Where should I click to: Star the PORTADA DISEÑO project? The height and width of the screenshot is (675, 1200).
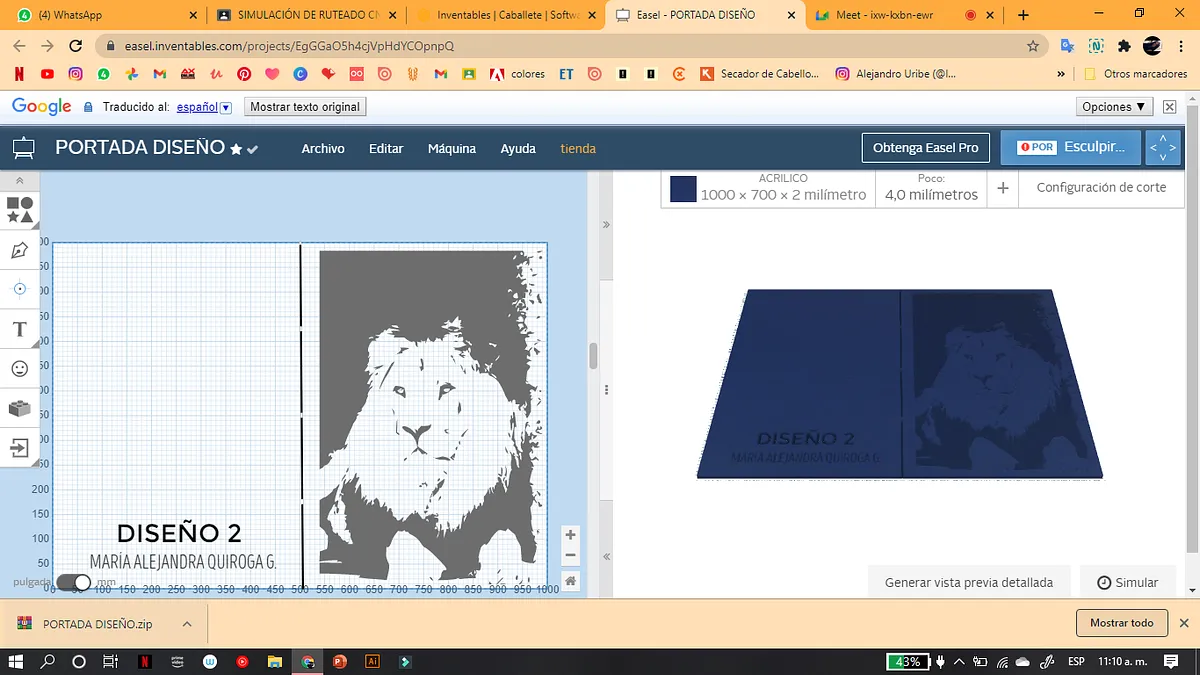(236, 149)
